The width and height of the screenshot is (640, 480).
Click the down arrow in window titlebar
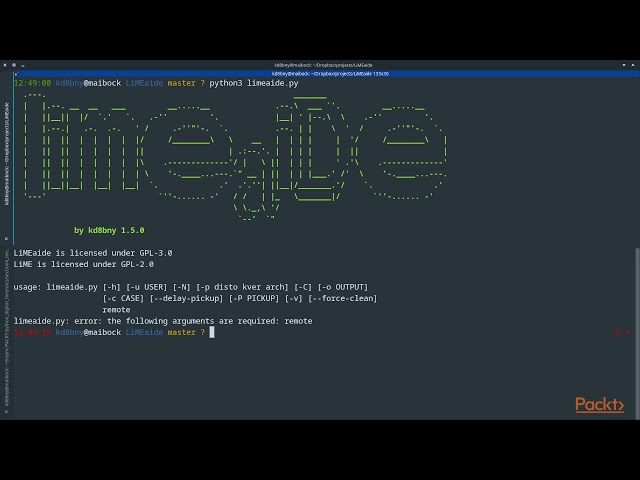click(624, 65)
